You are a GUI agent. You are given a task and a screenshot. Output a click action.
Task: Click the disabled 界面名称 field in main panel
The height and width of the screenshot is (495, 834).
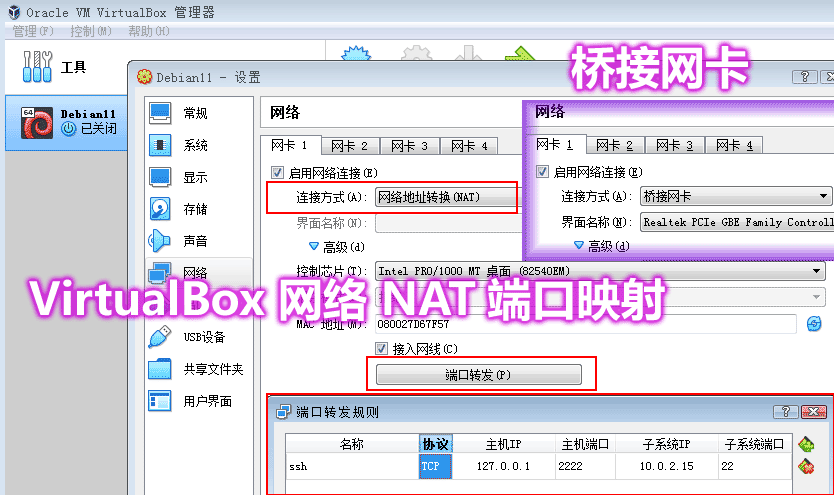tap(448, 223)
